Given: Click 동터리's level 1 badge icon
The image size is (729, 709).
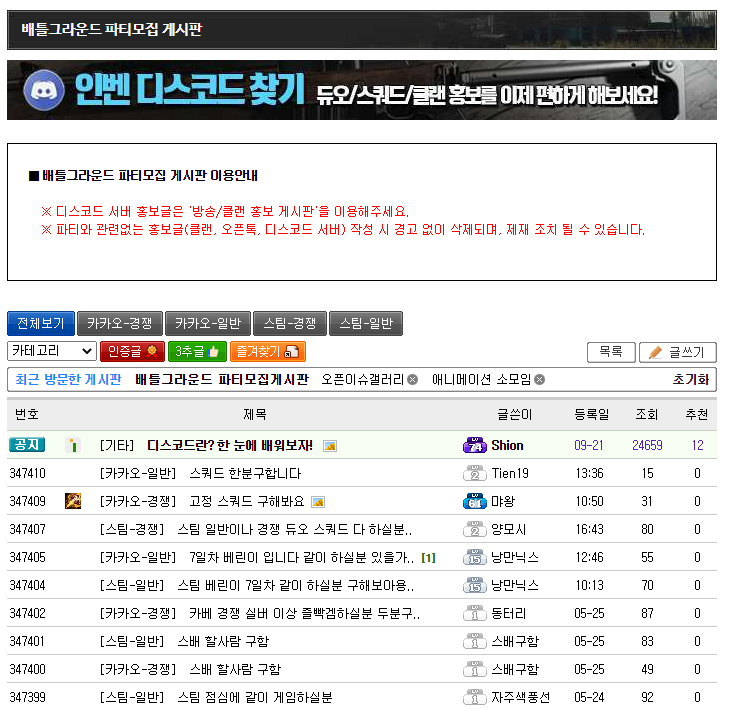Looking at the screenshot, I should (475, 613).
